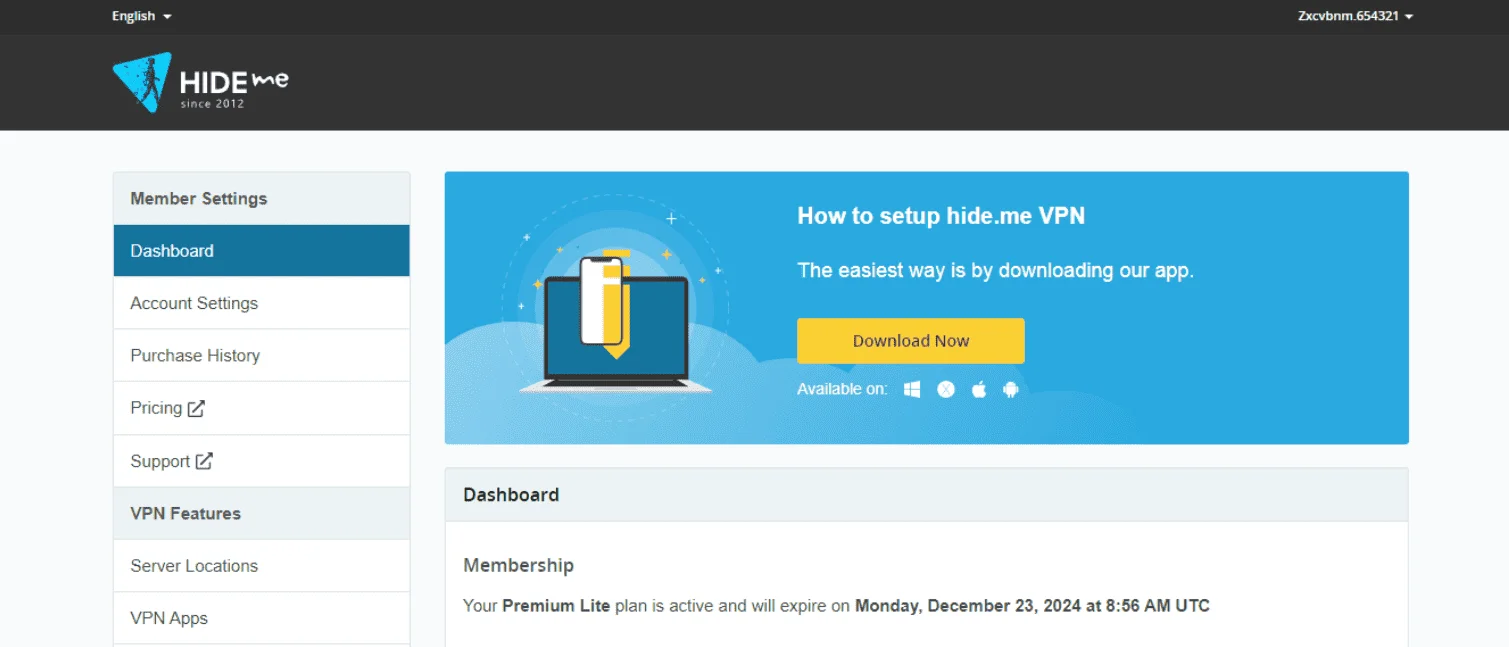Image resolution: width=1509 pixels, height=647 pixels.
Task: Click the Windows platform icon
Action: tap(912, 389)
